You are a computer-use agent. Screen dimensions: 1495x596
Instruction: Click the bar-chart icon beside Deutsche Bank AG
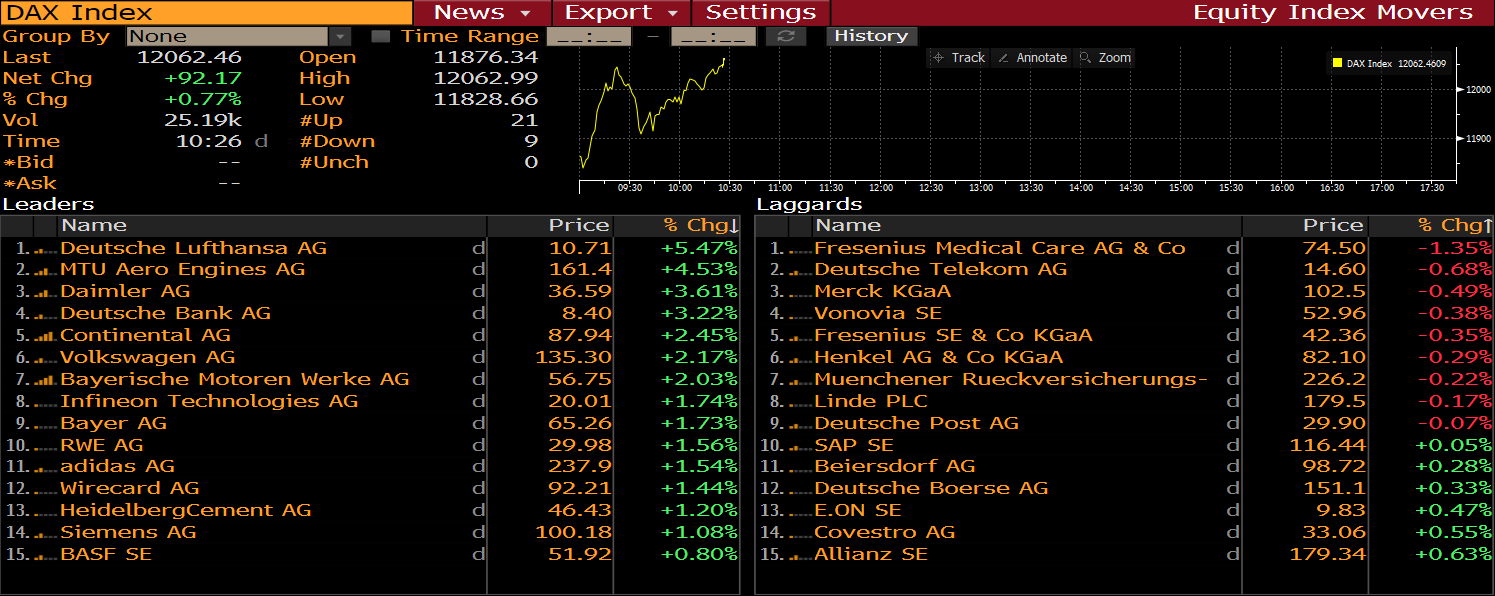tap(45, 315)
